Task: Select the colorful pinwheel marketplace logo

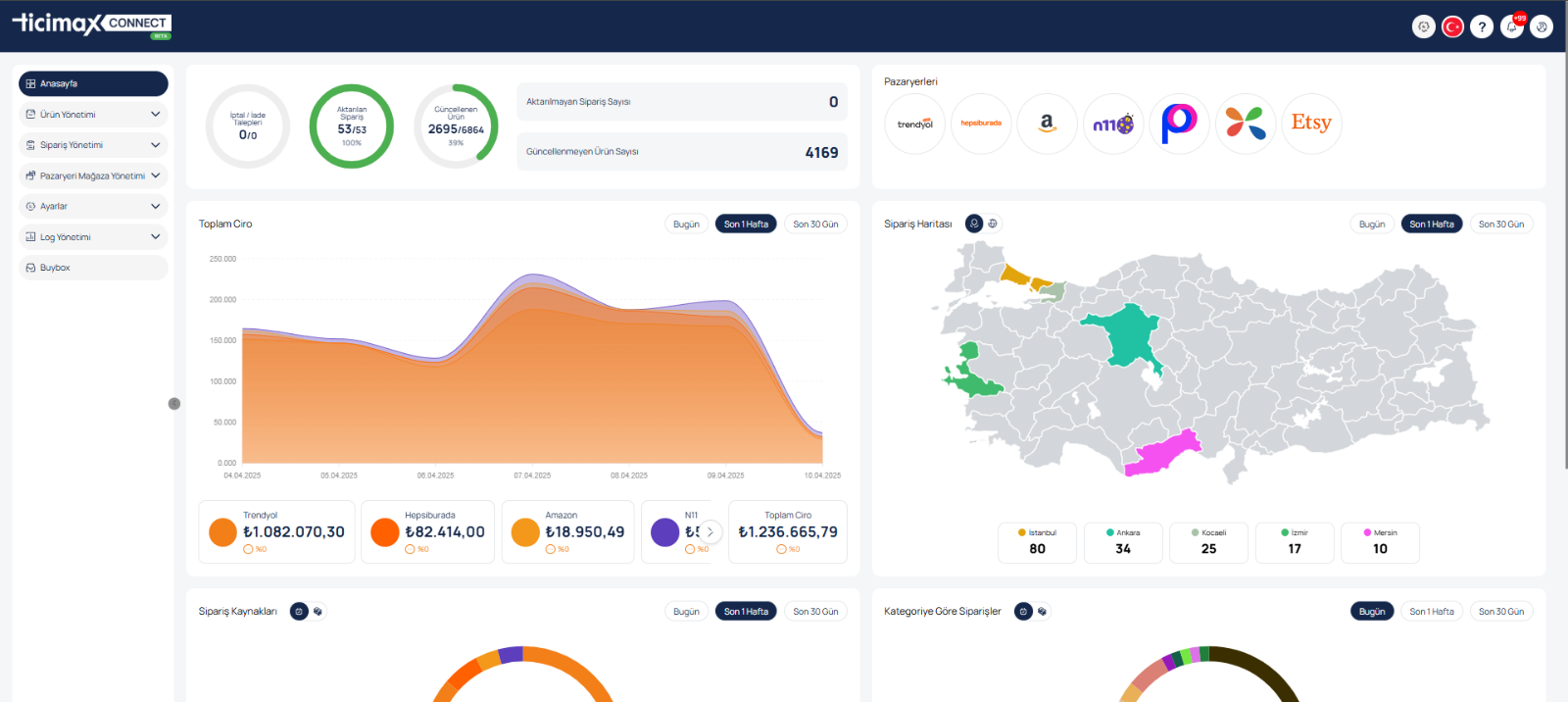Action: [1246, 125]
